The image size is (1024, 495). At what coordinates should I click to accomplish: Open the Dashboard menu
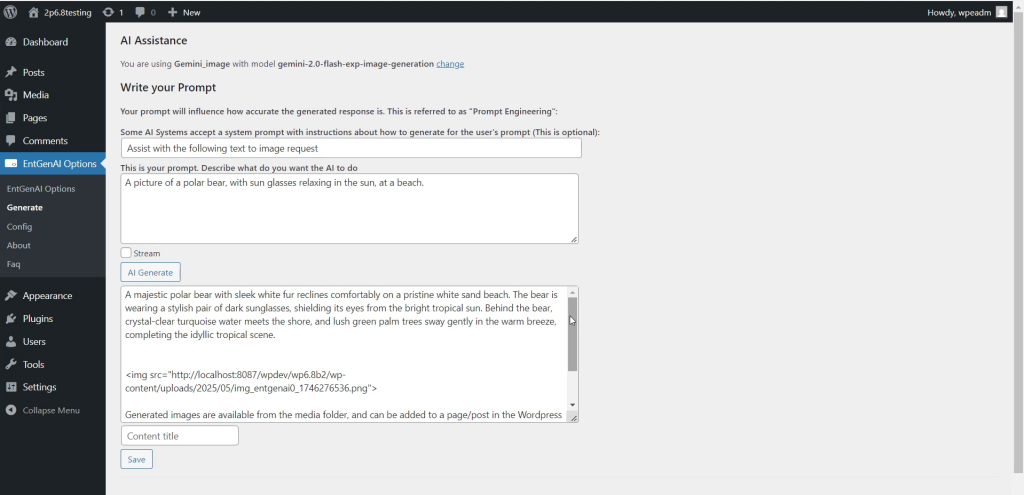tap(45, 42)
